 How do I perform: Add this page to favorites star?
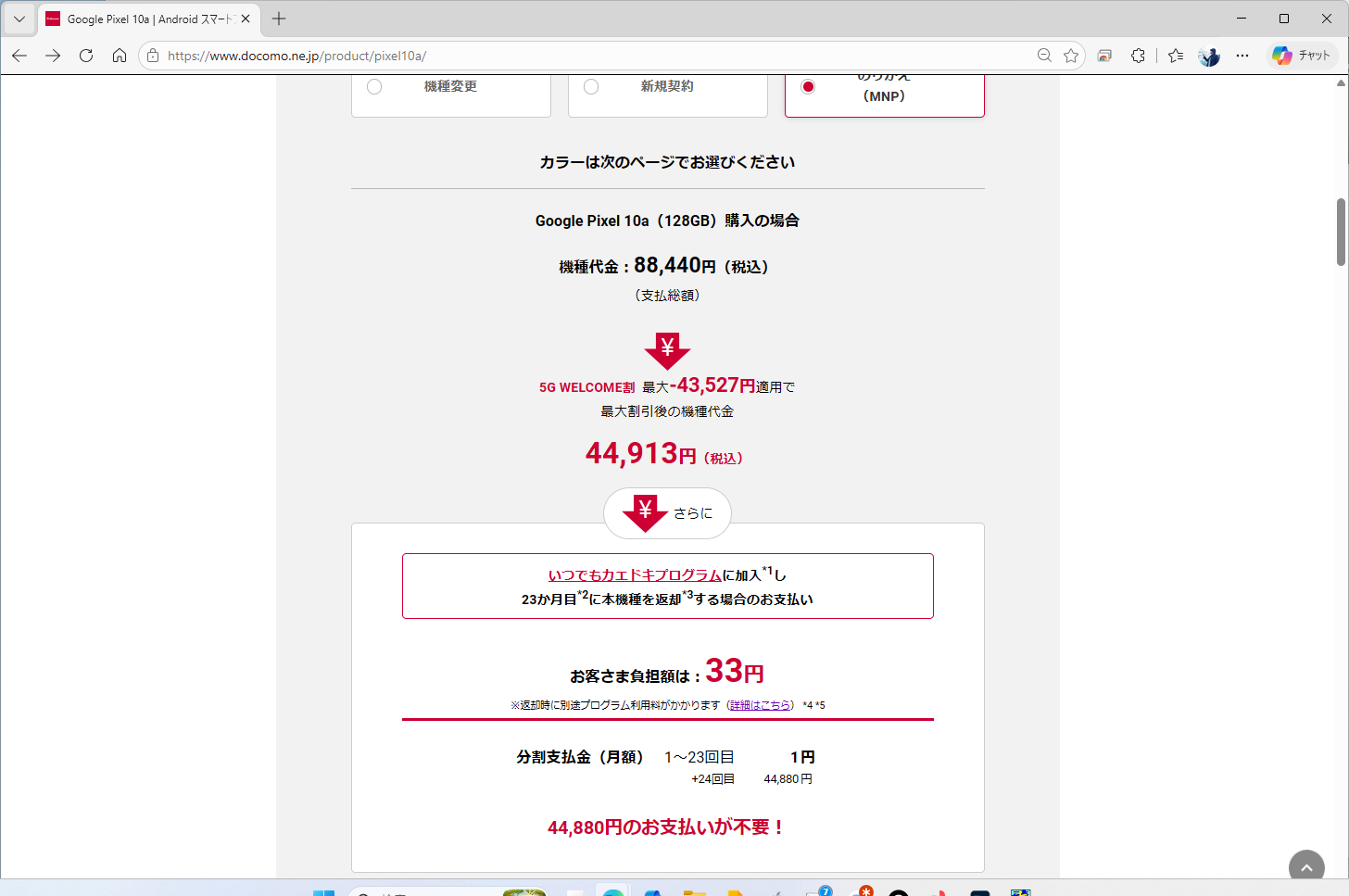1071,56
